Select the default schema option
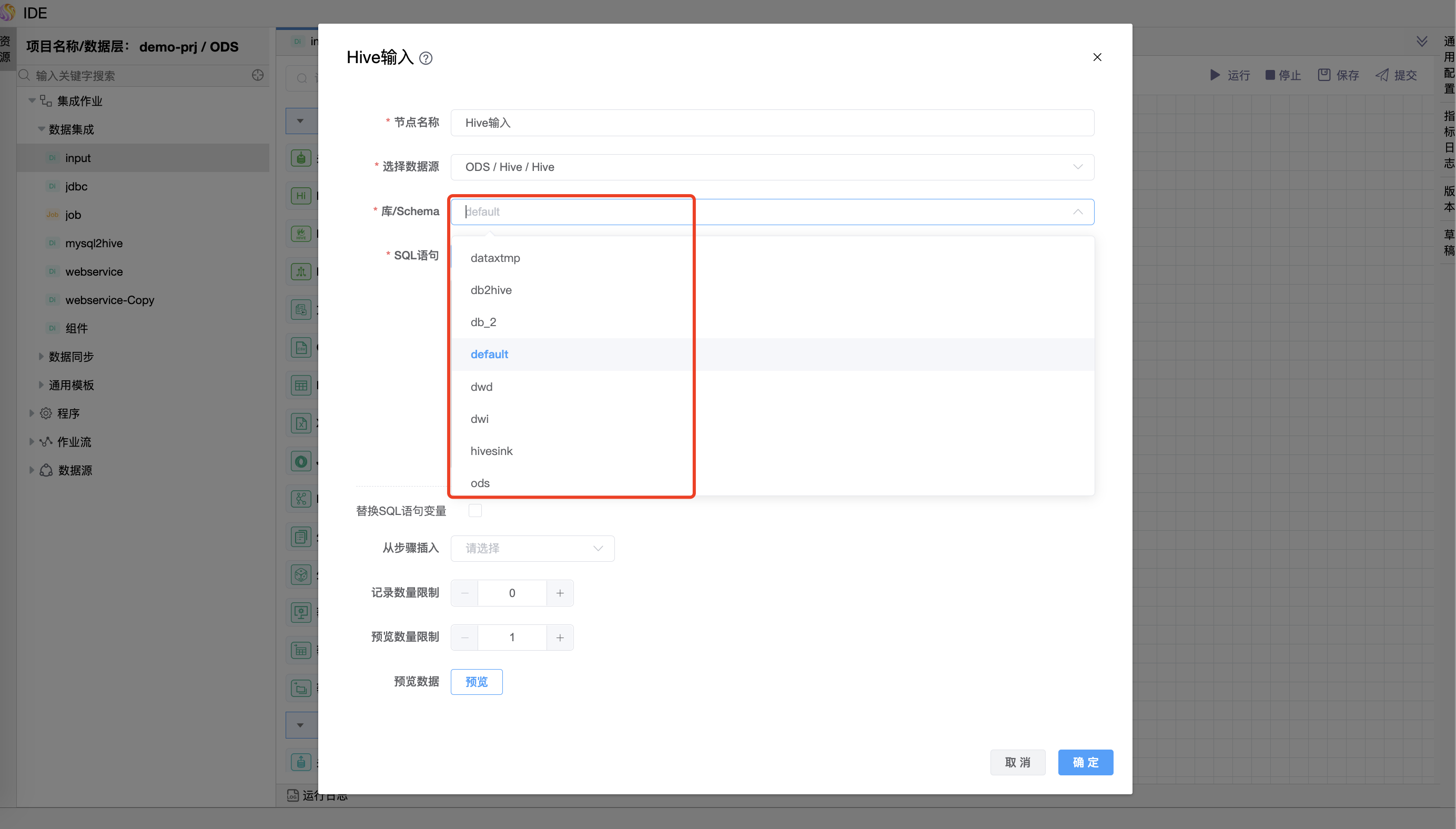Image resolution: width=1456 pixels, height=829 pixels. [490, 354]
